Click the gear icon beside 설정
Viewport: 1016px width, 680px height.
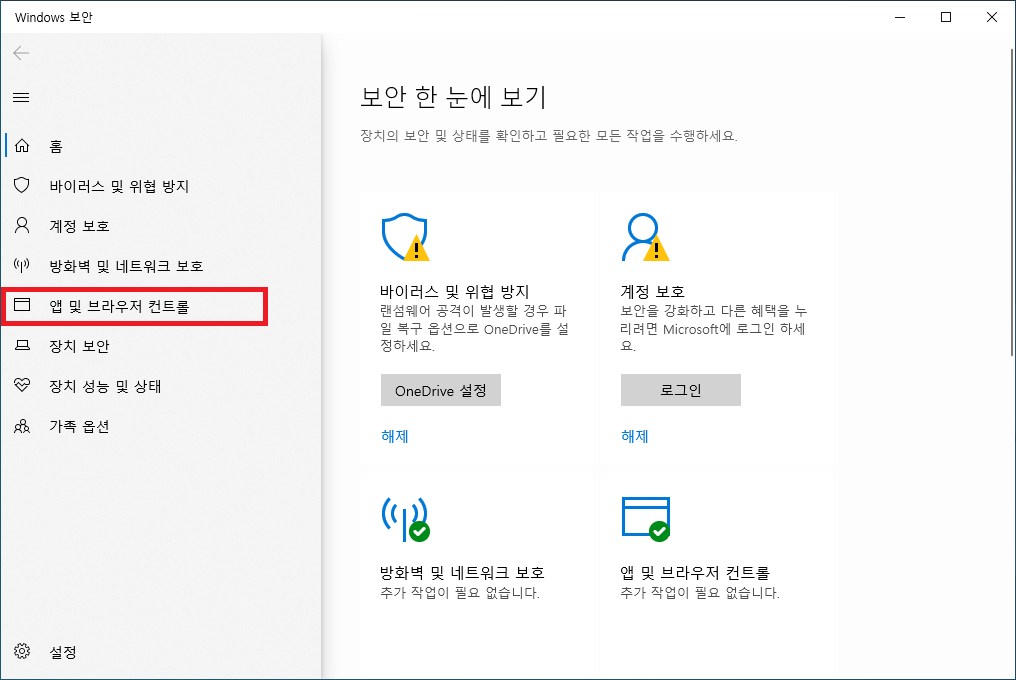[x=22, y=651]
